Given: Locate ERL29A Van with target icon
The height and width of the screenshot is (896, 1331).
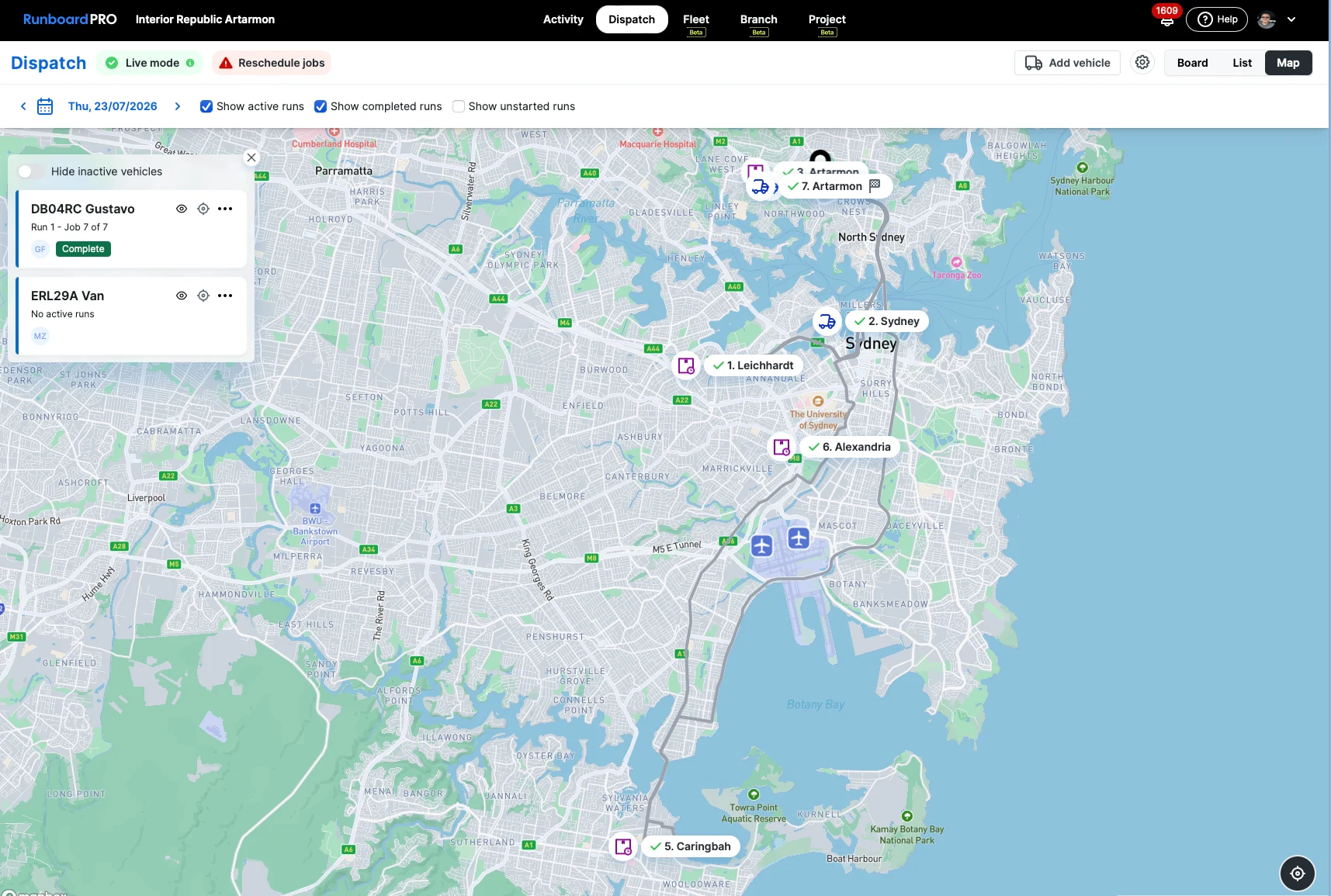Looking at the screenshot, I should [x=203, y=296].
